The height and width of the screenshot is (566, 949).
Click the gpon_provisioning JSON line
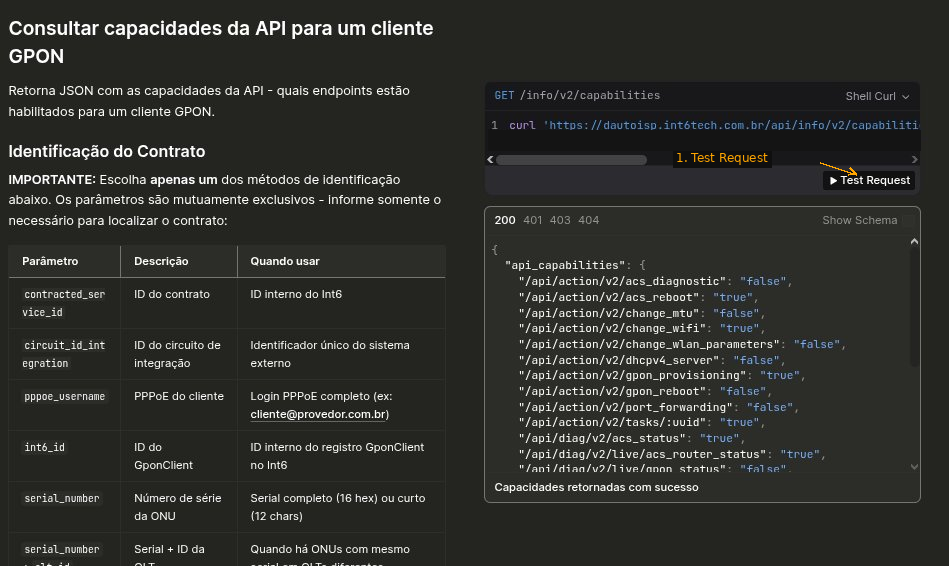[x=662, y=375]
